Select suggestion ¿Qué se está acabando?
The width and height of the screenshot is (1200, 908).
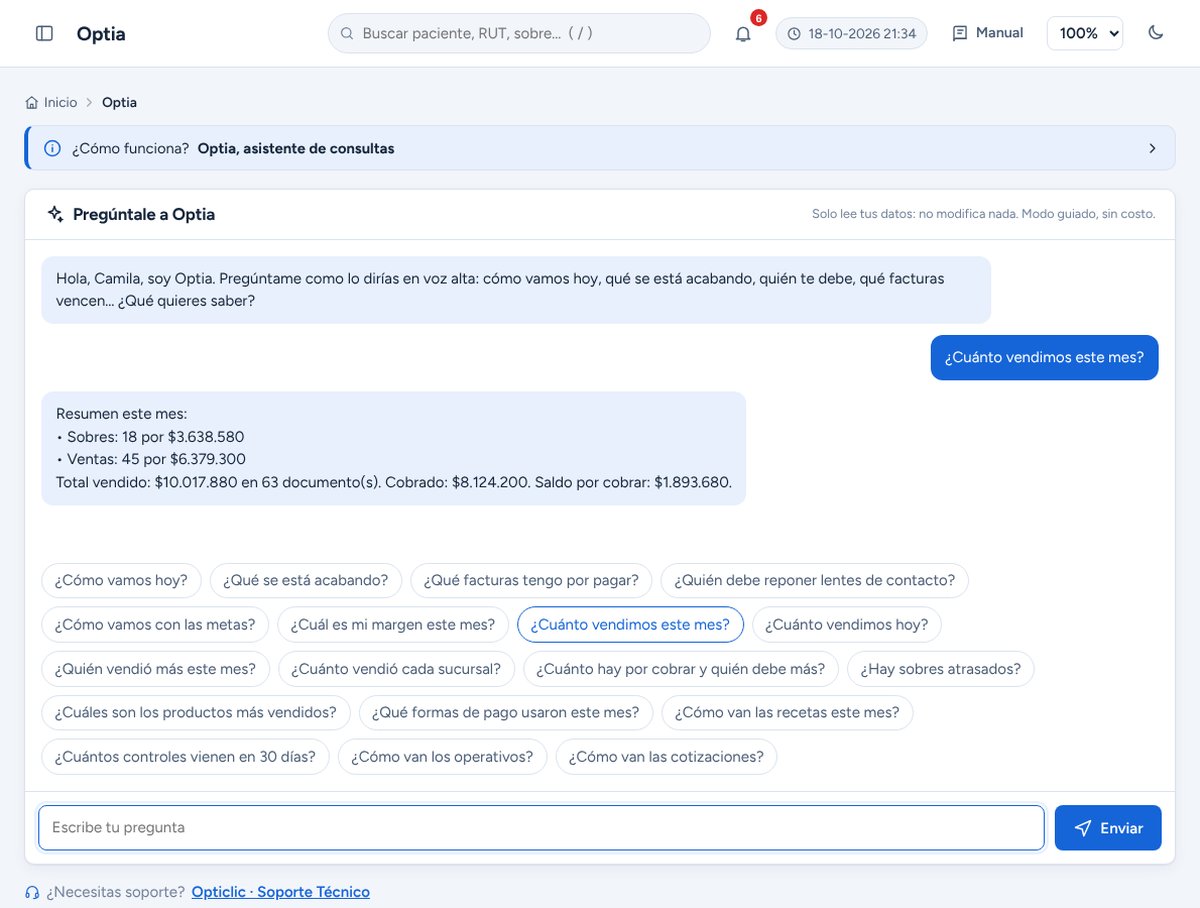click(x=306, y=580)
